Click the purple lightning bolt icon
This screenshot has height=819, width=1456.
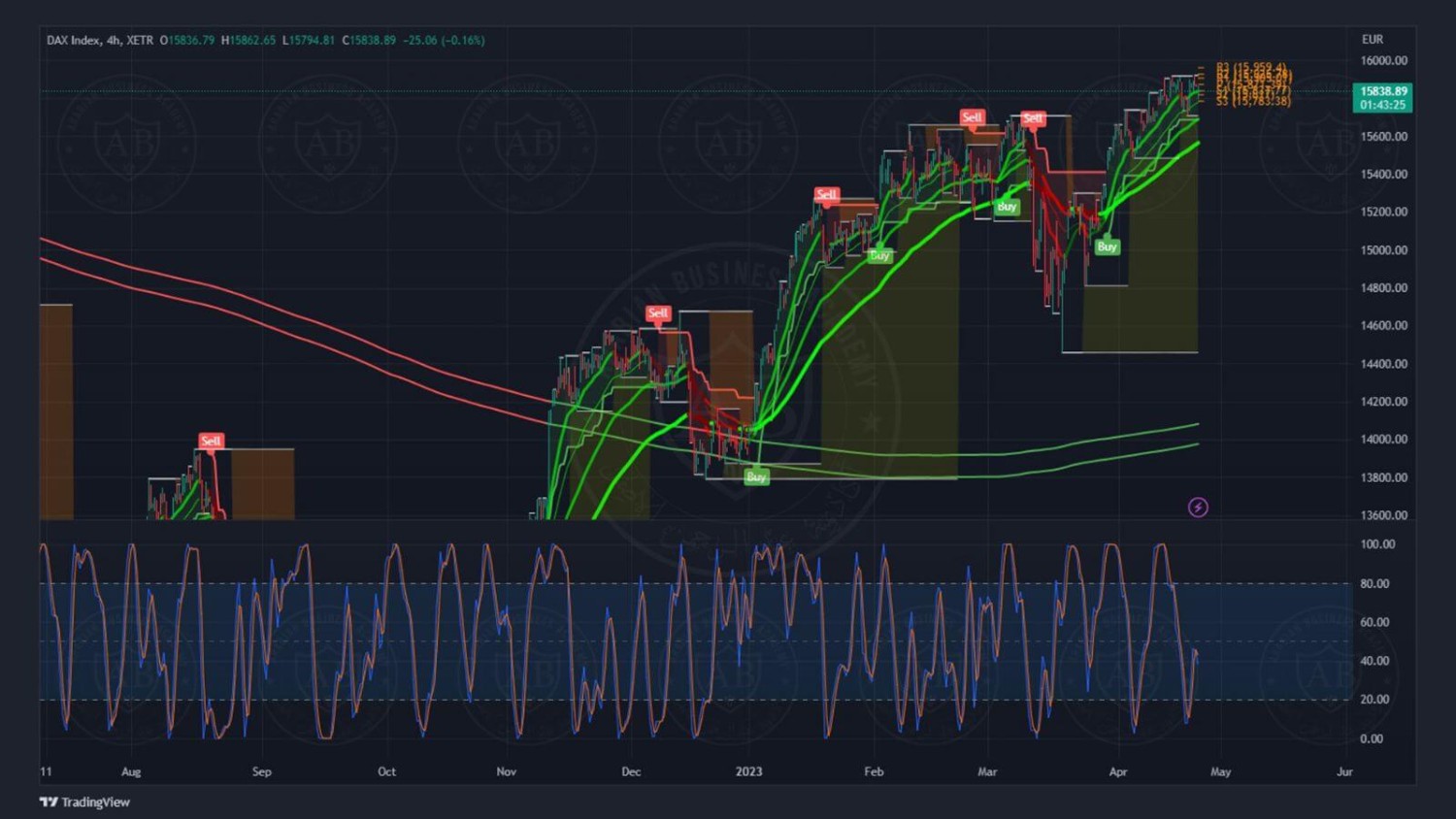coord(1198,508)
